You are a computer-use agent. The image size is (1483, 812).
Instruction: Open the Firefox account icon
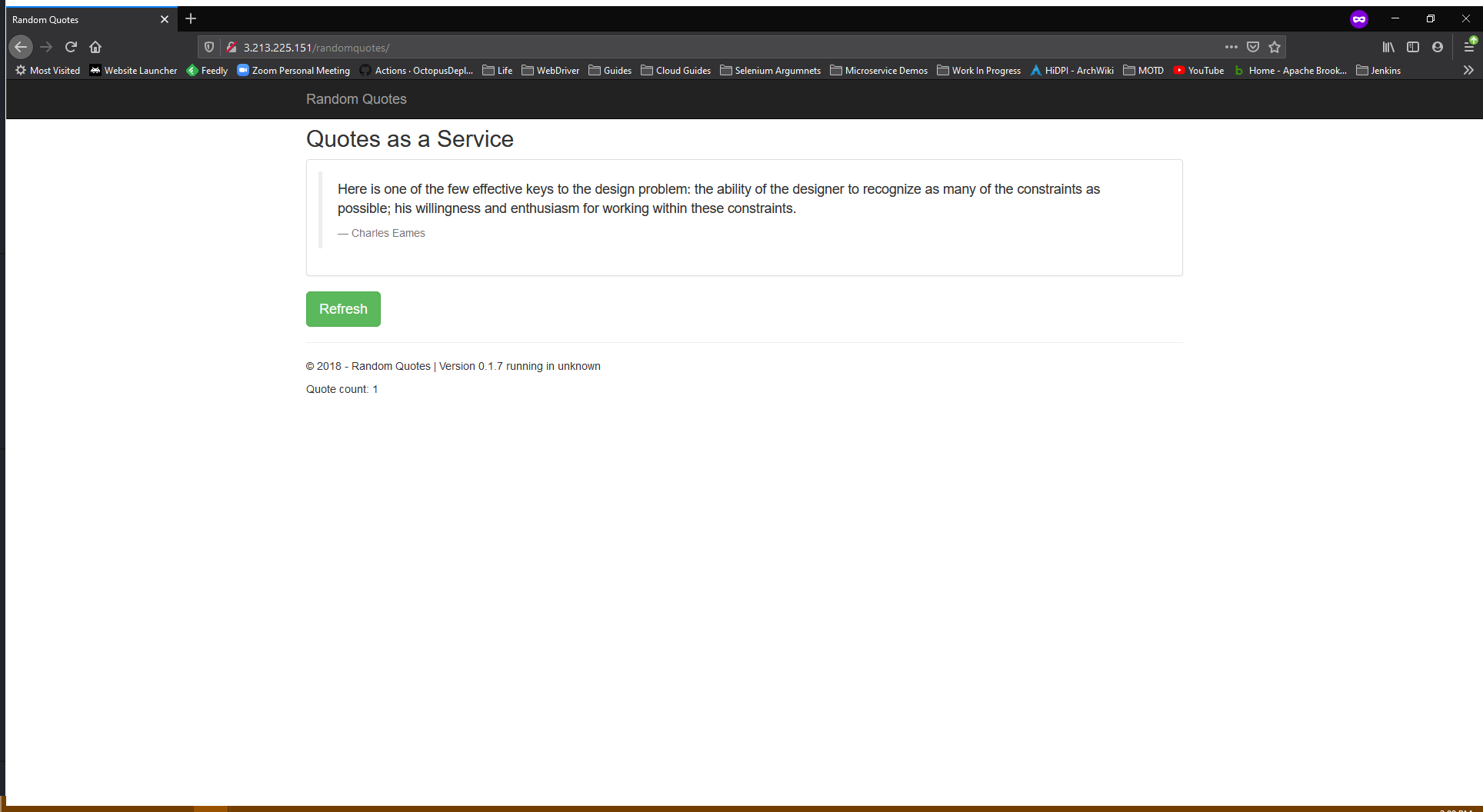[1438, 47]
